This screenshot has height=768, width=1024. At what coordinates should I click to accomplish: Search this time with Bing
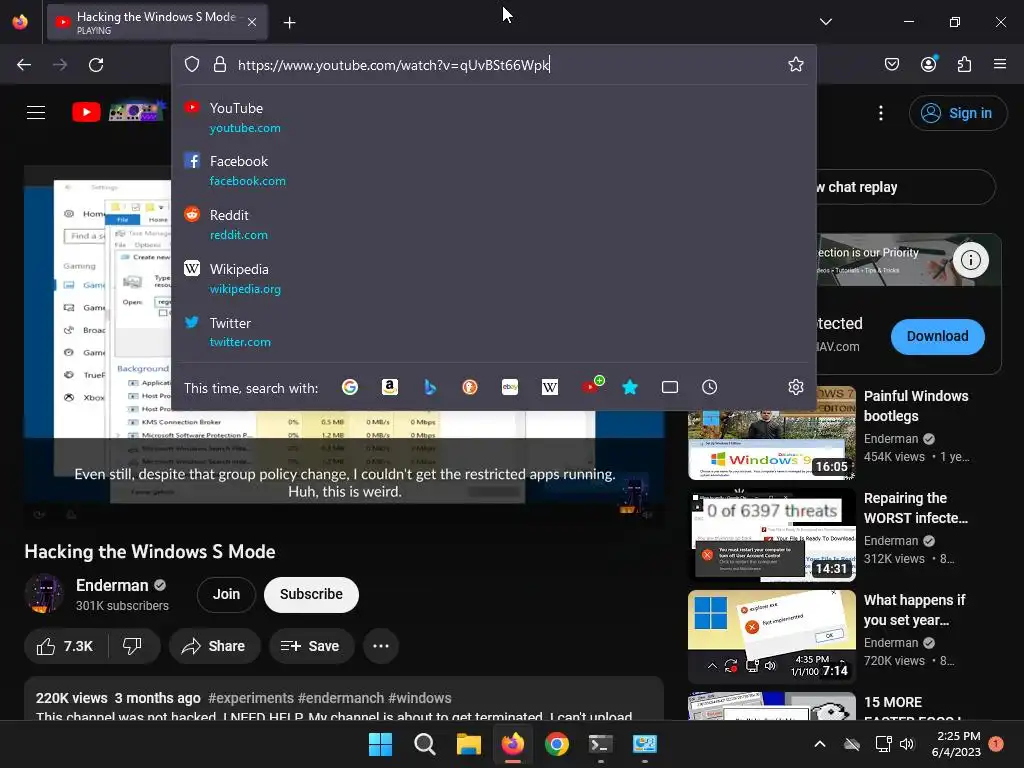[430, 387]
